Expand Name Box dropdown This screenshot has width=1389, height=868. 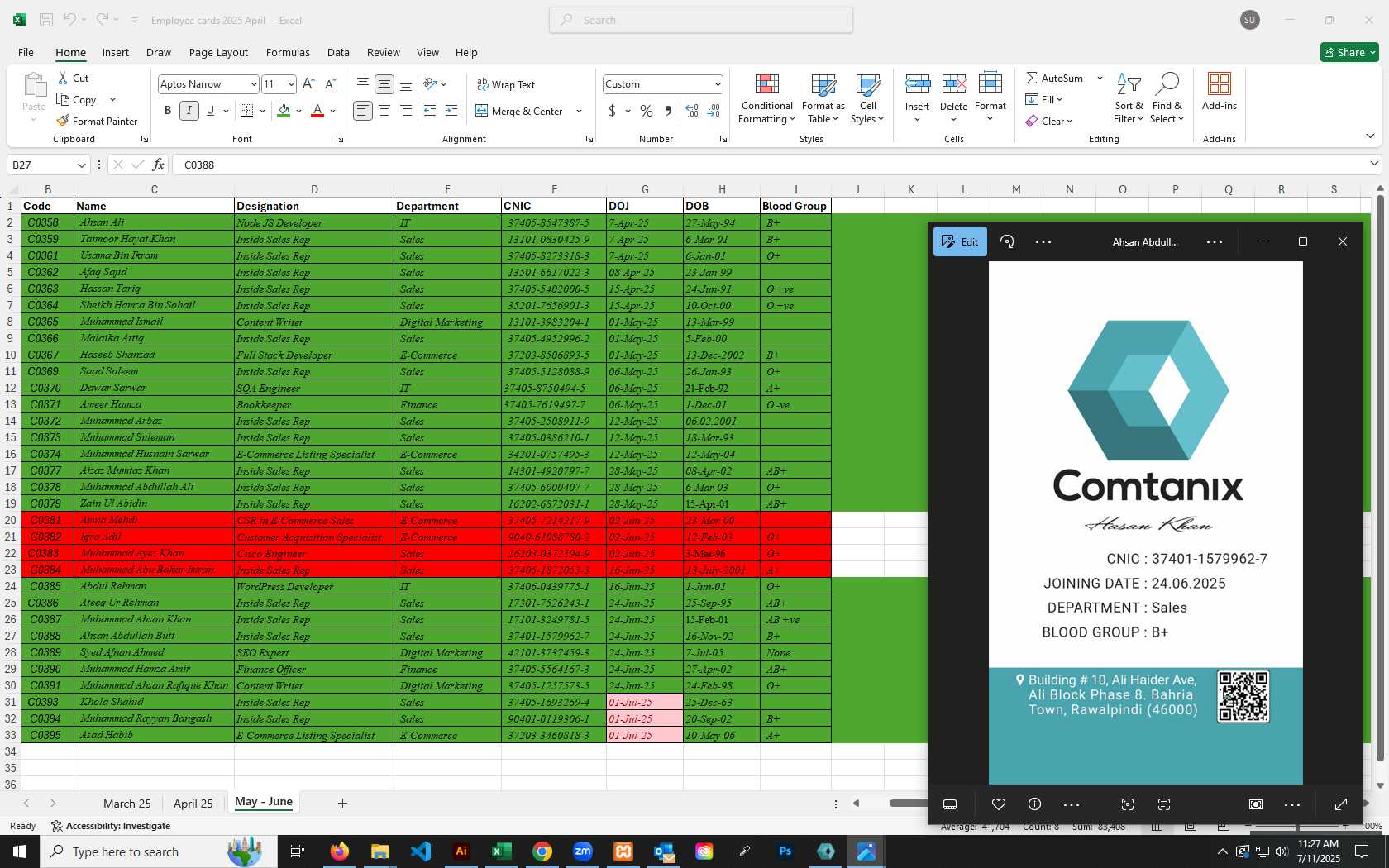(x=81, y=165)
